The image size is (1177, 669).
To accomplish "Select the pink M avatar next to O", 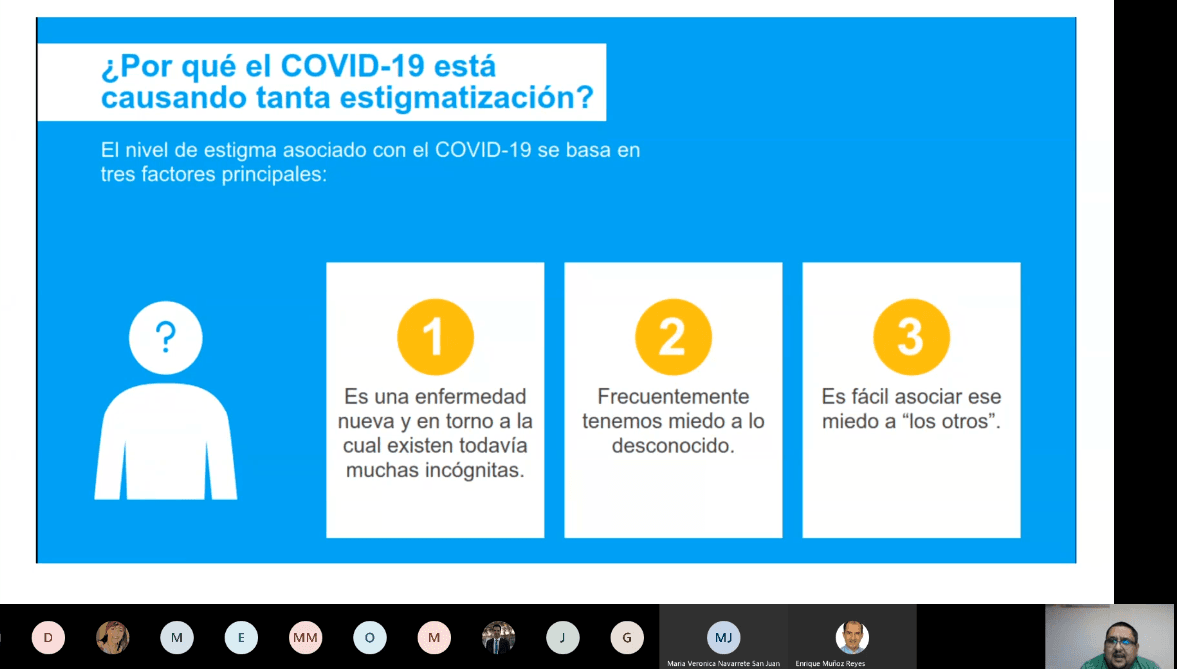I will click(434, 637).
